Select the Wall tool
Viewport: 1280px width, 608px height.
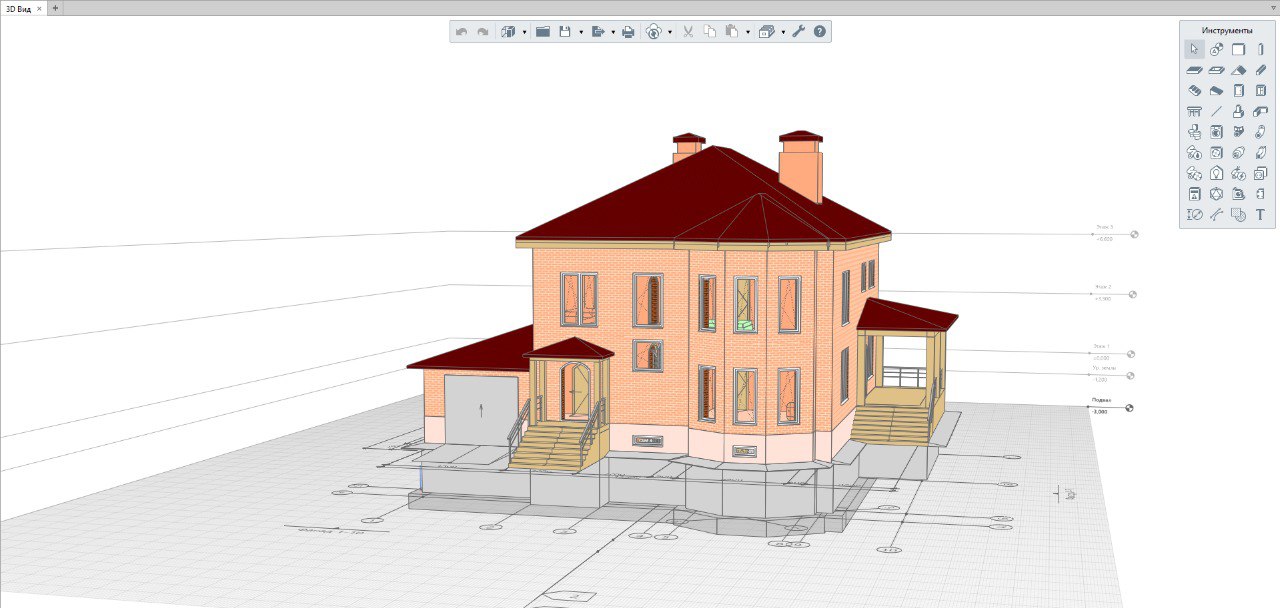coord(1238,49)
